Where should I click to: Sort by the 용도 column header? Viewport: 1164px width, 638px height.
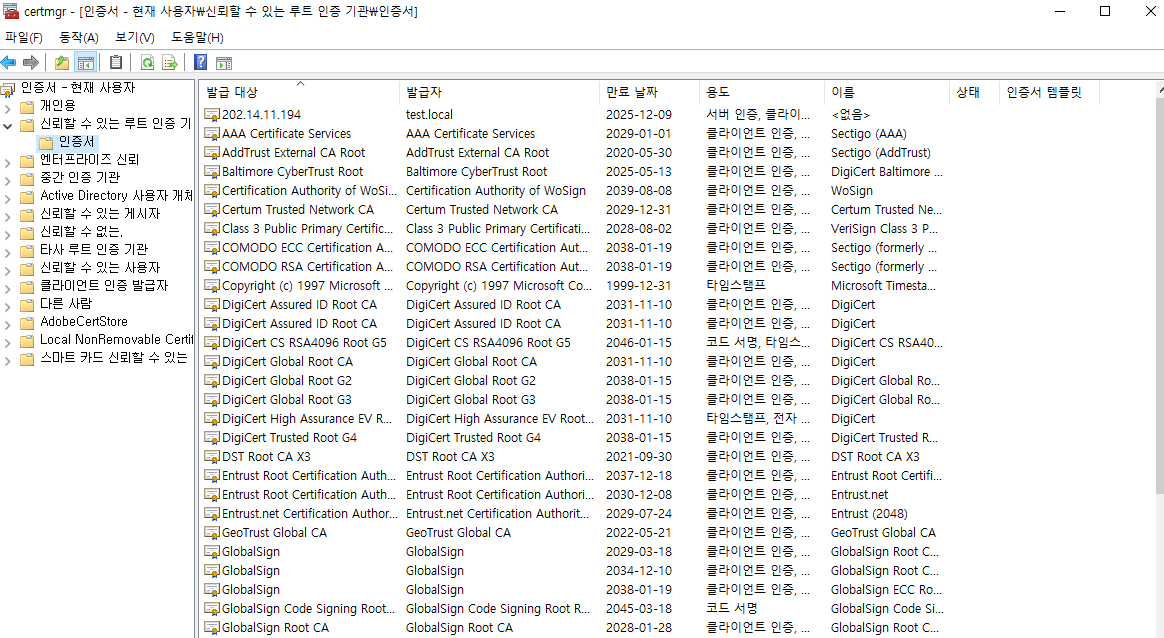pyautogui.click(x=761, y=92)
